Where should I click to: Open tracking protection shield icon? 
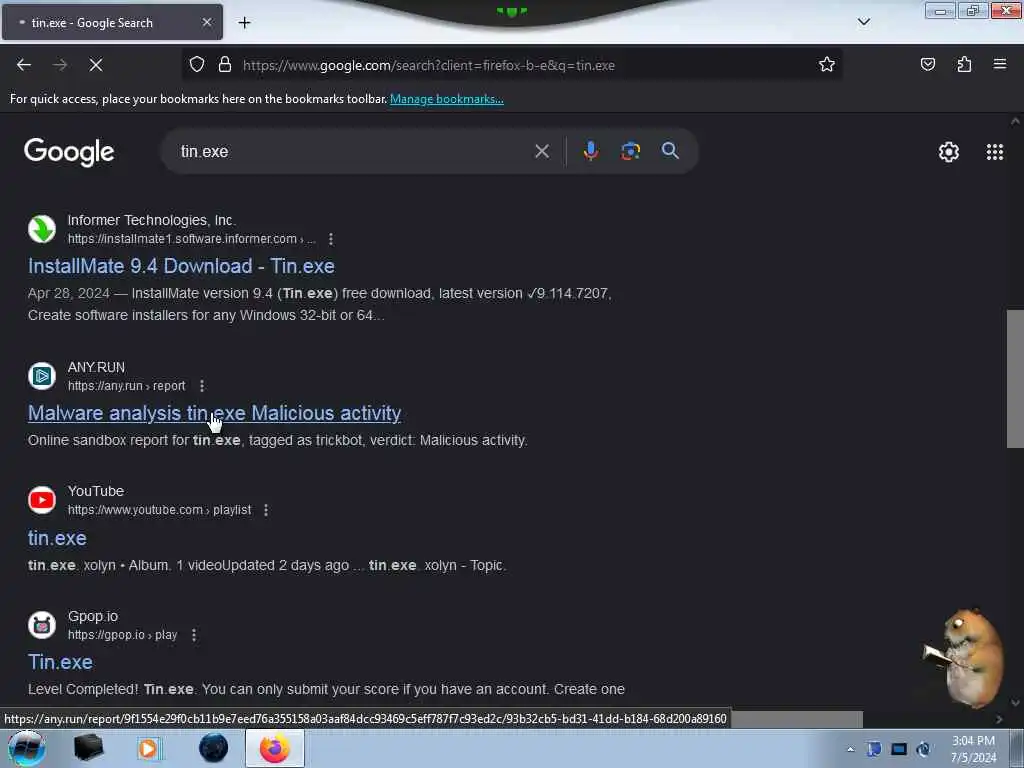[197, 65]
